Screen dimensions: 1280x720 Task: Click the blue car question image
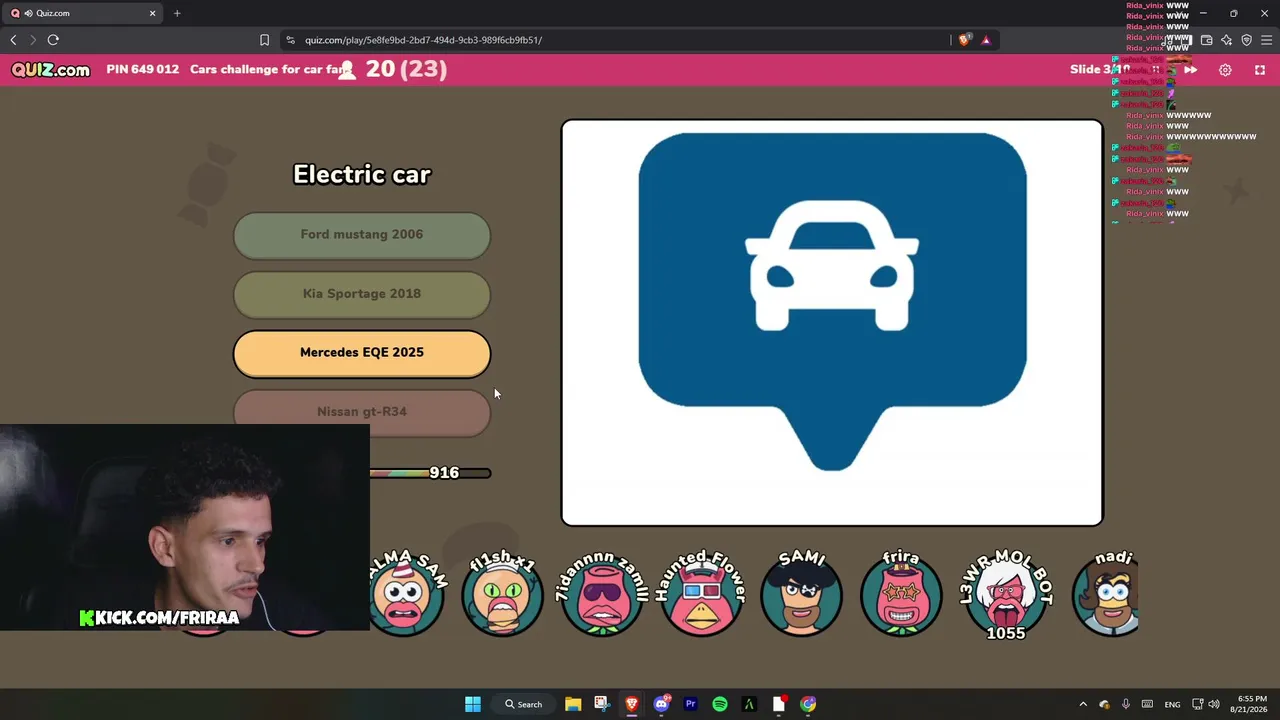coord(832,322)
